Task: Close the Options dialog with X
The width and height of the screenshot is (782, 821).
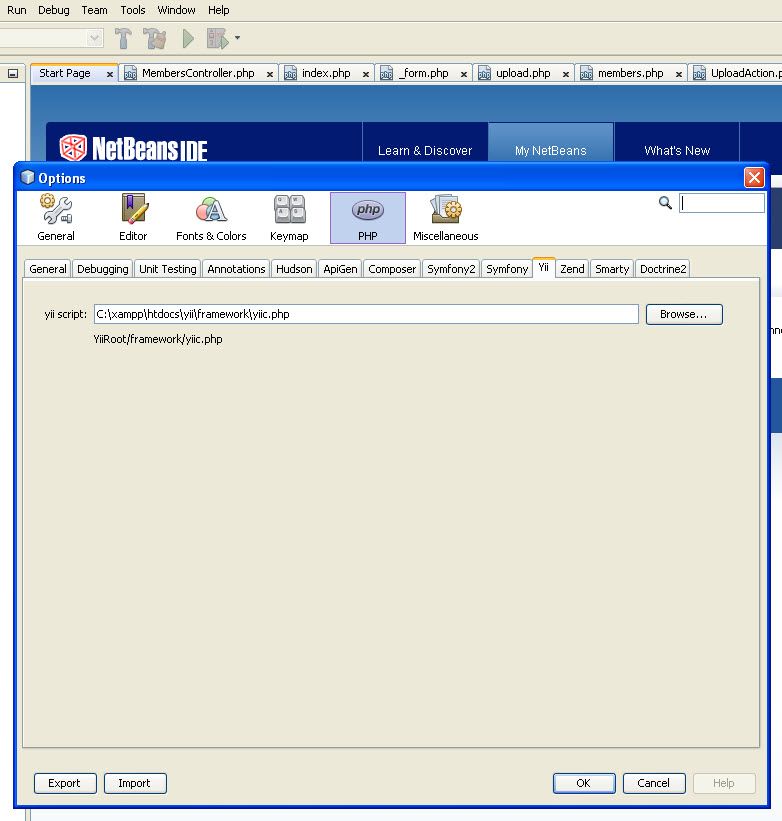Action: tap(754, 177)
